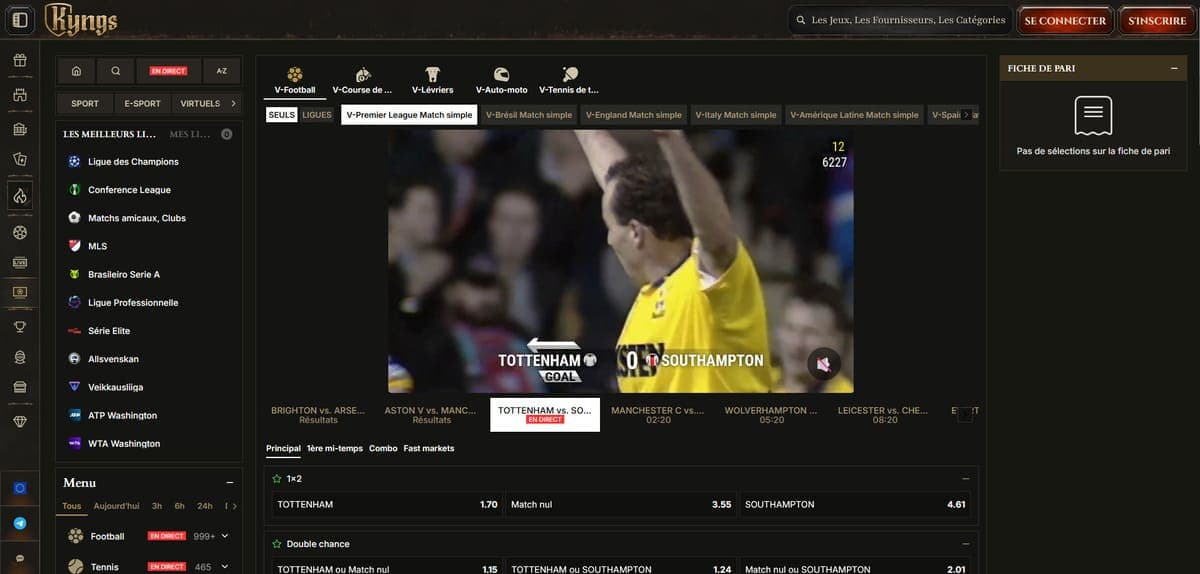
Task: Switch to LIGUES view toggle
Action: (x=317, y=115)
